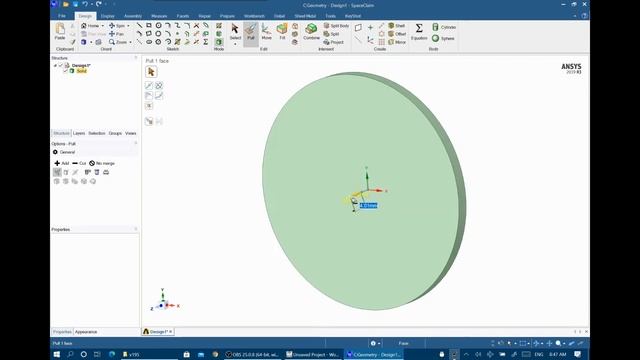Click the Help icon at ribbon right
This screenshot has height=360, width=640.
(584, 16)
